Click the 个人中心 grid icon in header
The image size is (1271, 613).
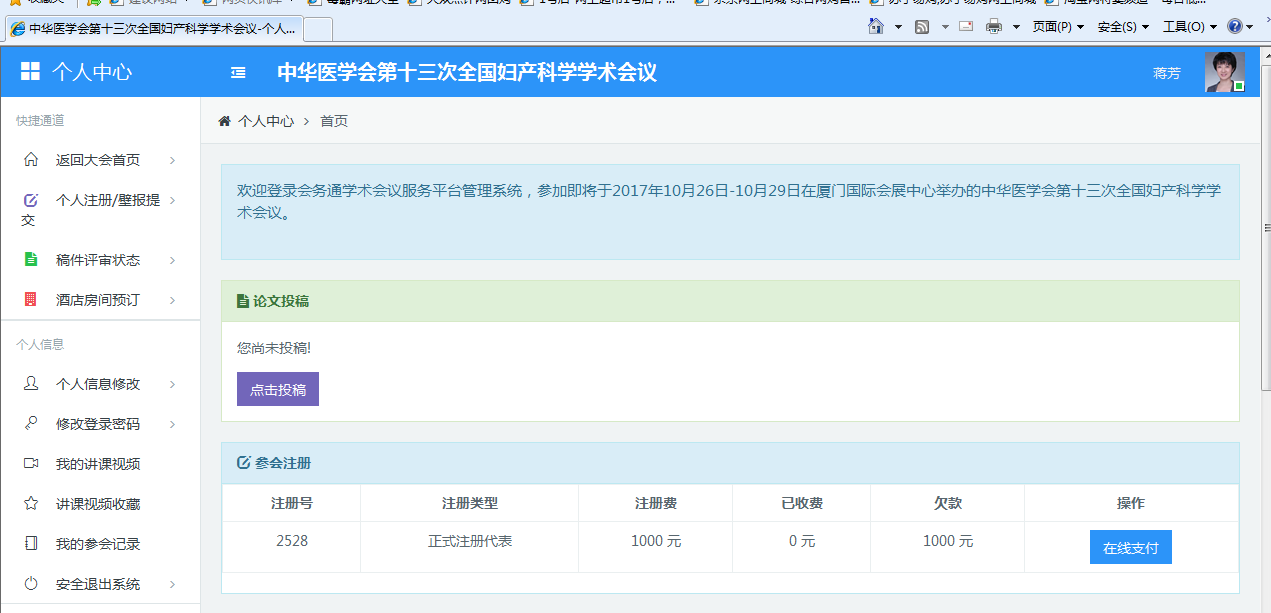click(x=30, y=72)
